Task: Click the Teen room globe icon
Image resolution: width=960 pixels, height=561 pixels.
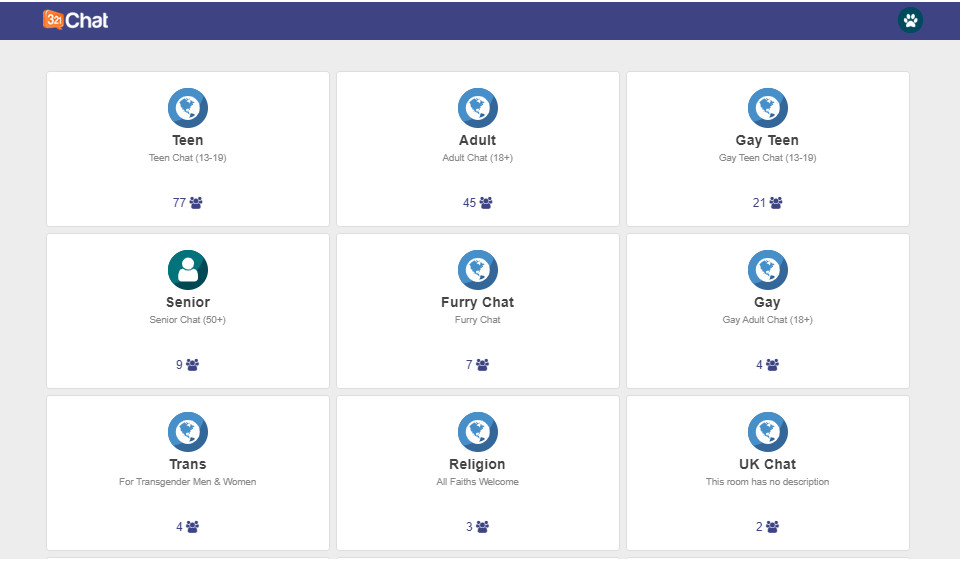Action: (x=188, y=108)
